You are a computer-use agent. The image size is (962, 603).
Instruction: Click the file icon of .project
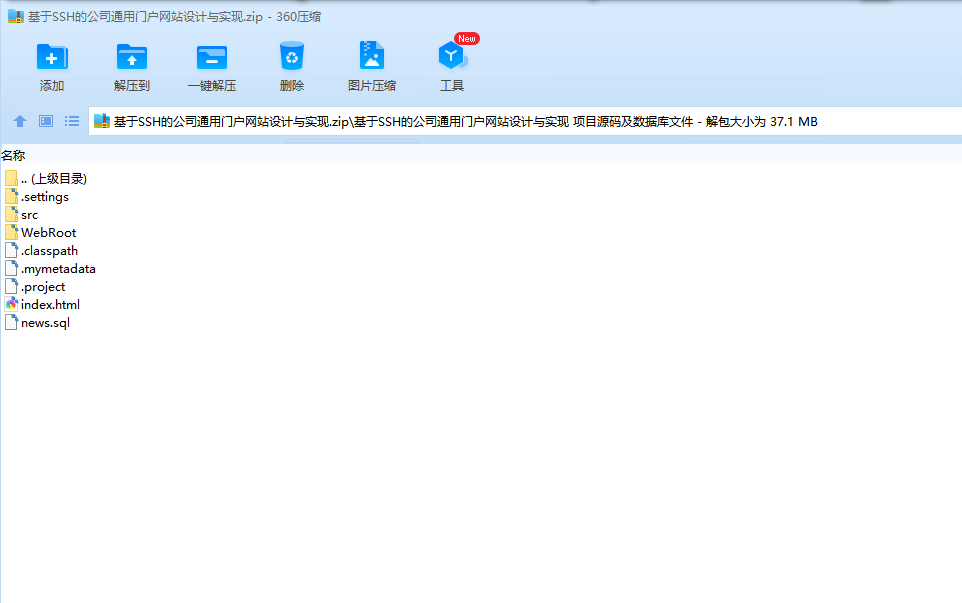click(x=11, y=286)
